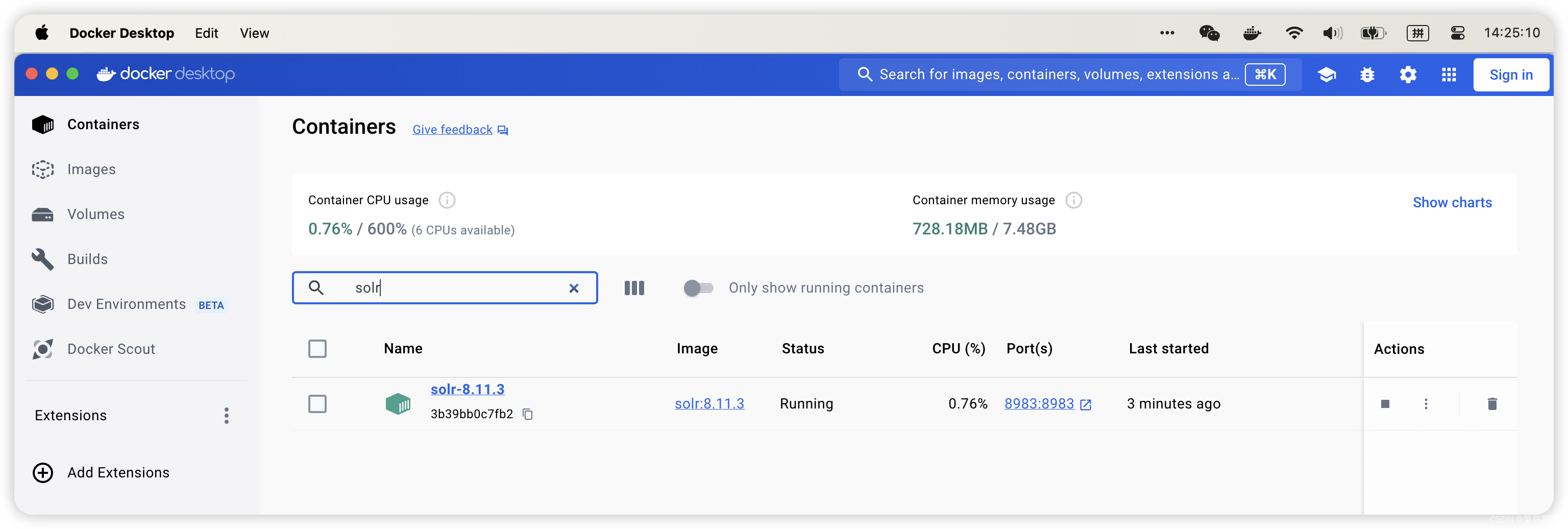Open the Extensions three-dot menu
Image resolution: width=1568 pixels, height=529 pixels.
[x=227, y=416]
